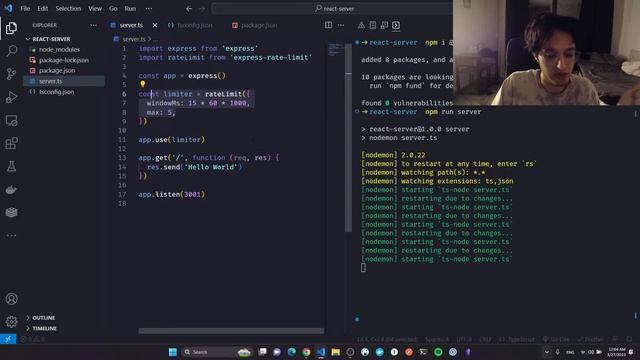640x360 pixels.
Task: Open package-lock.json in explorer
Action: 64,60
